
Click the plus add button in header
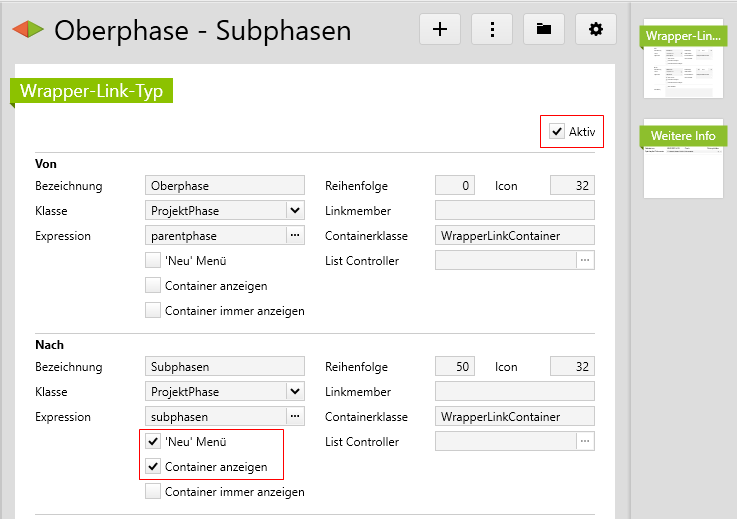click(440, 29)
